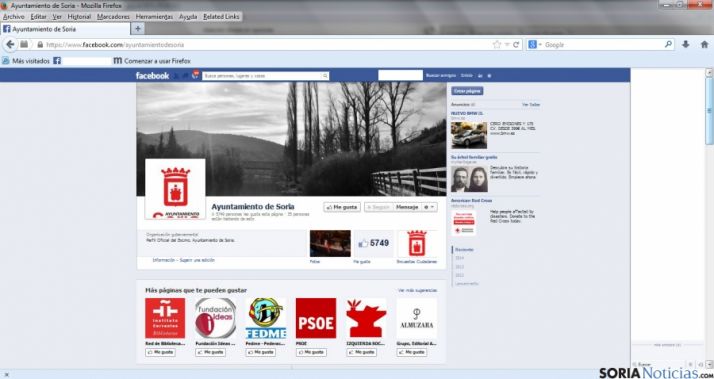Screen dimensions: 714x379
Task: Like the Ayuntamiento de Soria page with Me gusta
Action: (342, 207)
